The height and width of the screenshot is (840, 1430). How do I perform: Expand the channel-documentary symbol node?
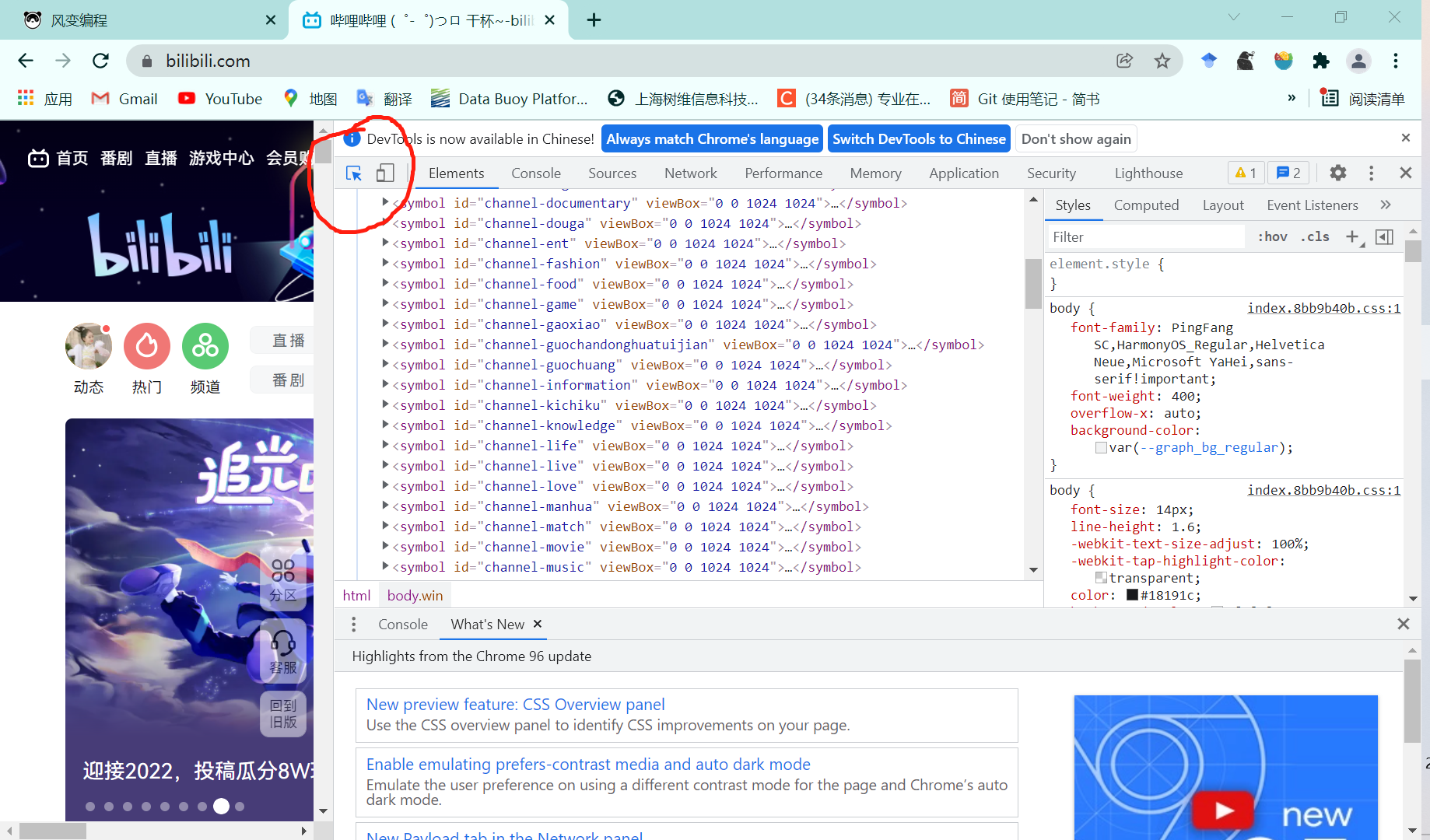(385, 202)
